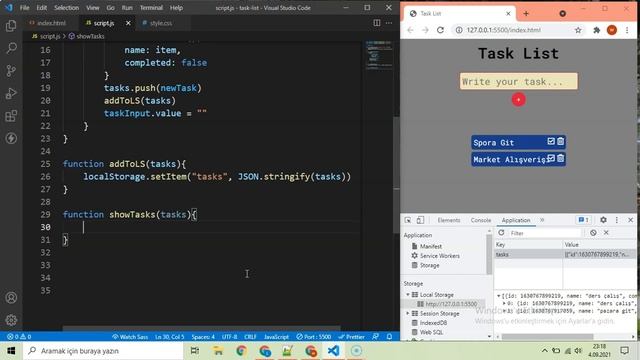Switch to the style.css editor tab
640x360 pixels.
(160, 23)
